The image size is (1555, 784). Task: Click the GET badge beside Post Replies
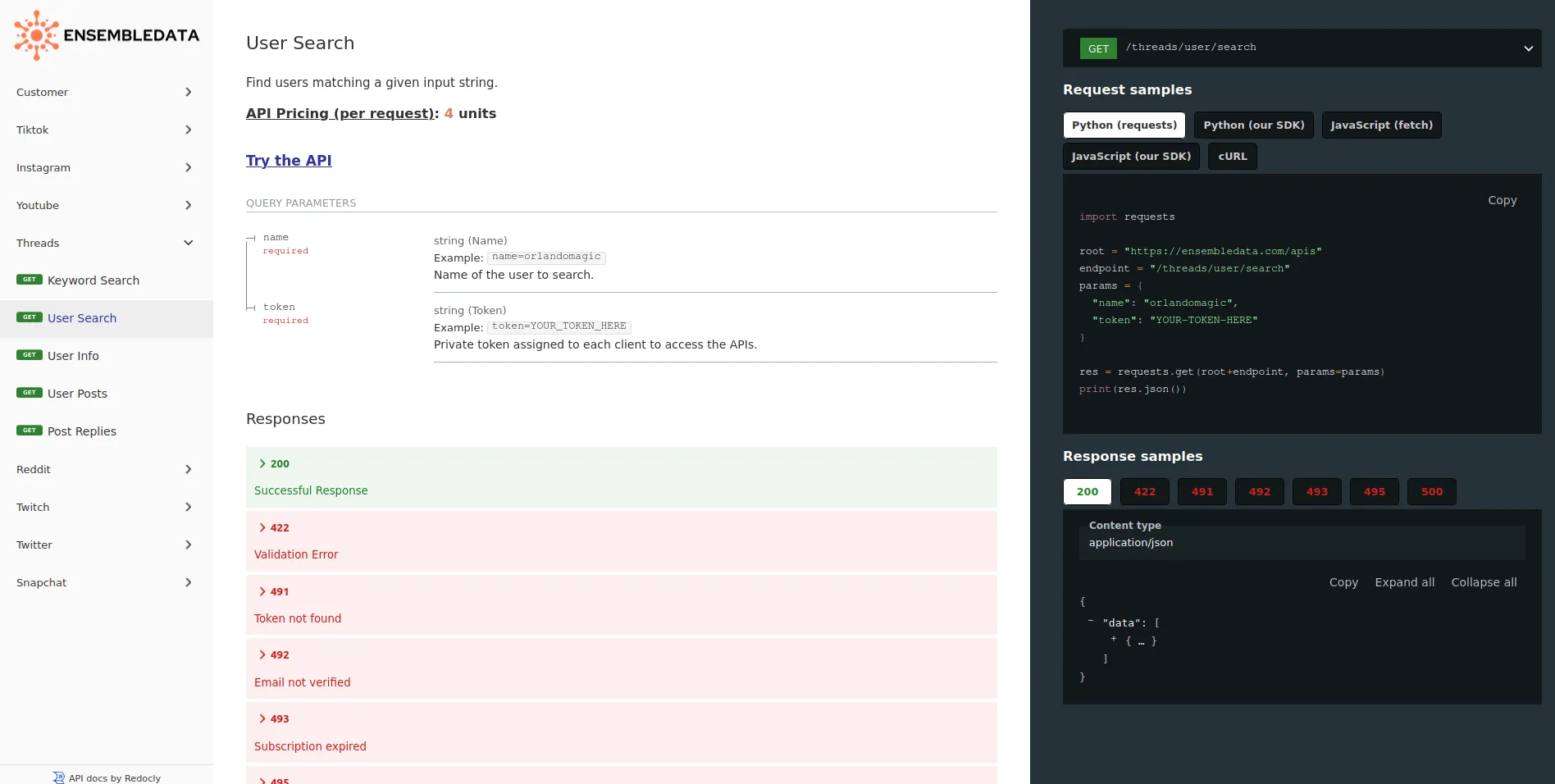[30, 431]
